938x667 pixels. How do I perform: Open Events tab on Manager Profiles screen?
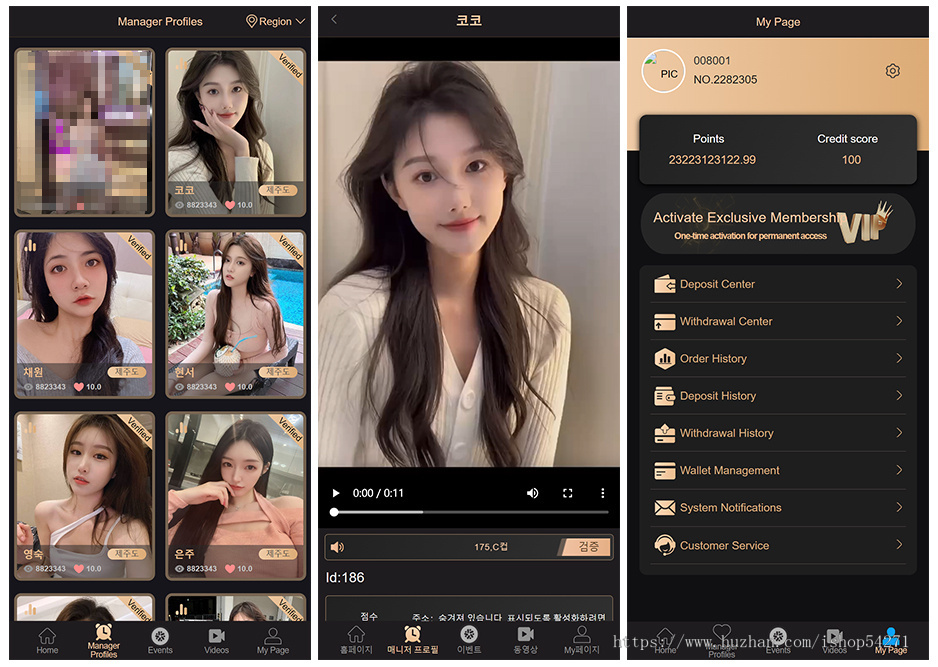[160, 640]
